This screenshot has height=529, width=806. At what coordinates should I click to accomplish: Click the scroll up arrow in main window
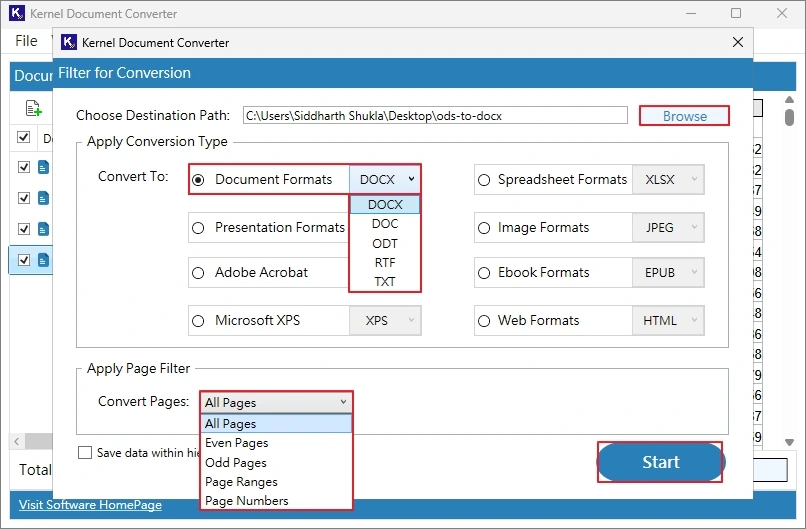tap(790, 99)
